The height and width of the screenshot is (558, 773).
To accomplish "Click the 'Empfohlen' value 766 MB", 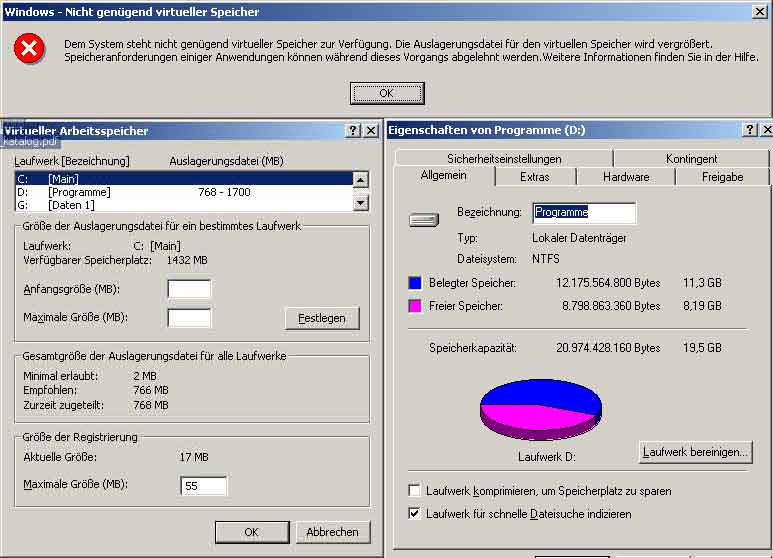I will click(151, 390).
